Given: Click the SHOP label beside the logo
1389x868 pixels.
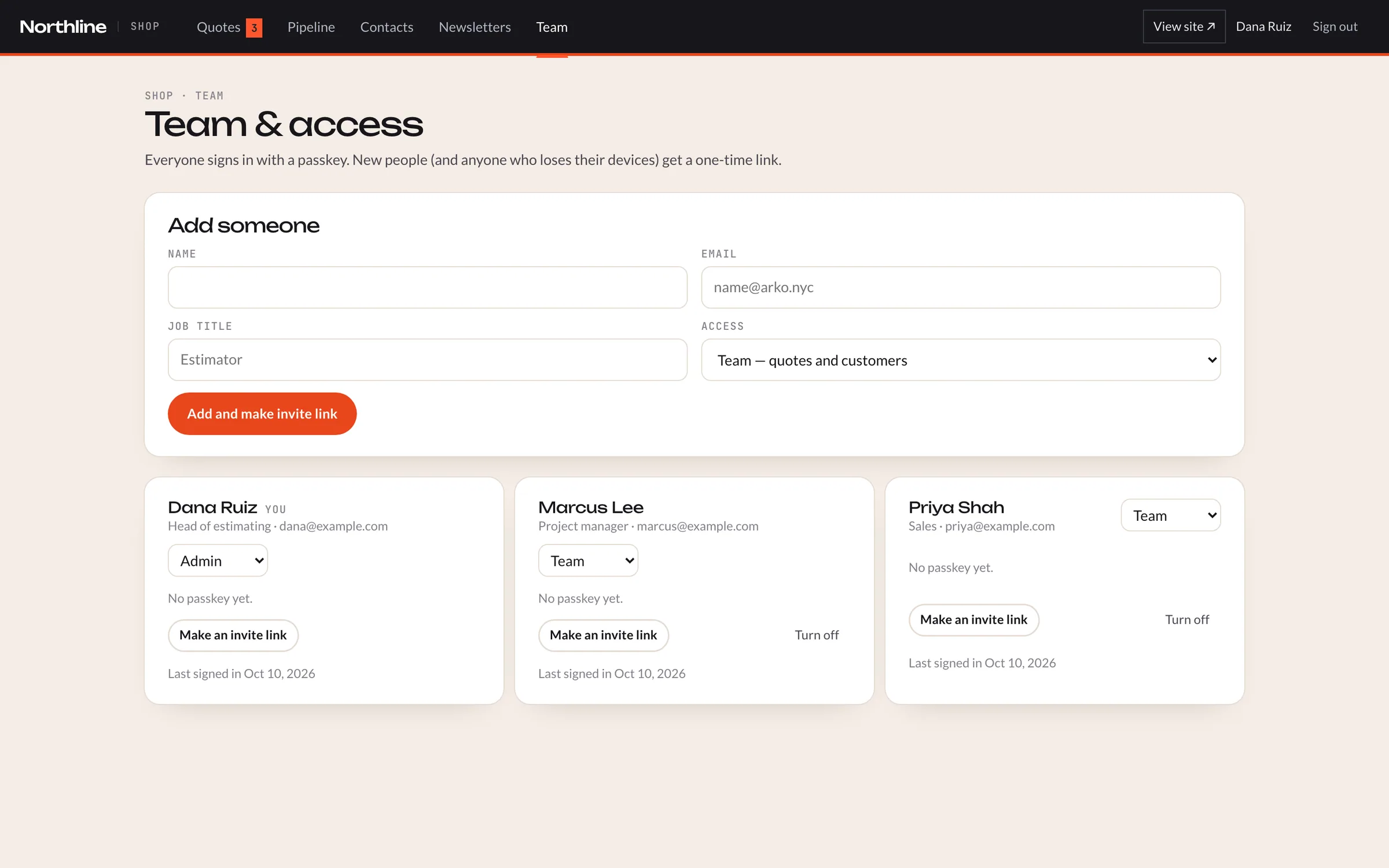Looking at the screenshot, I should point(145,27).
